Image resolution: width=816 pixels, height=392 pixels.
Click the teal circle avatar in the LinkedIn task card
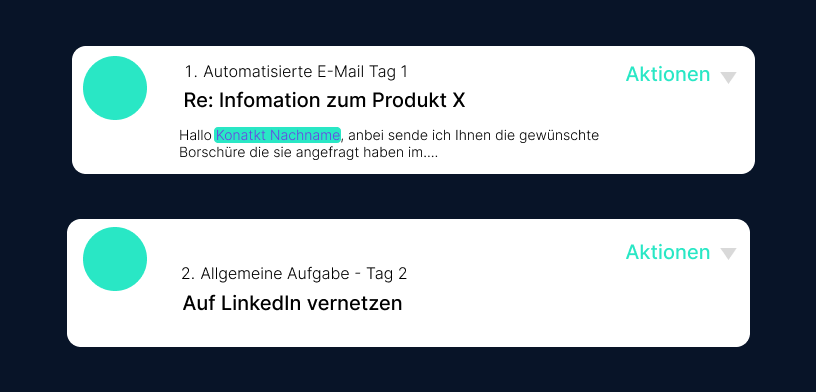(115, 259)
